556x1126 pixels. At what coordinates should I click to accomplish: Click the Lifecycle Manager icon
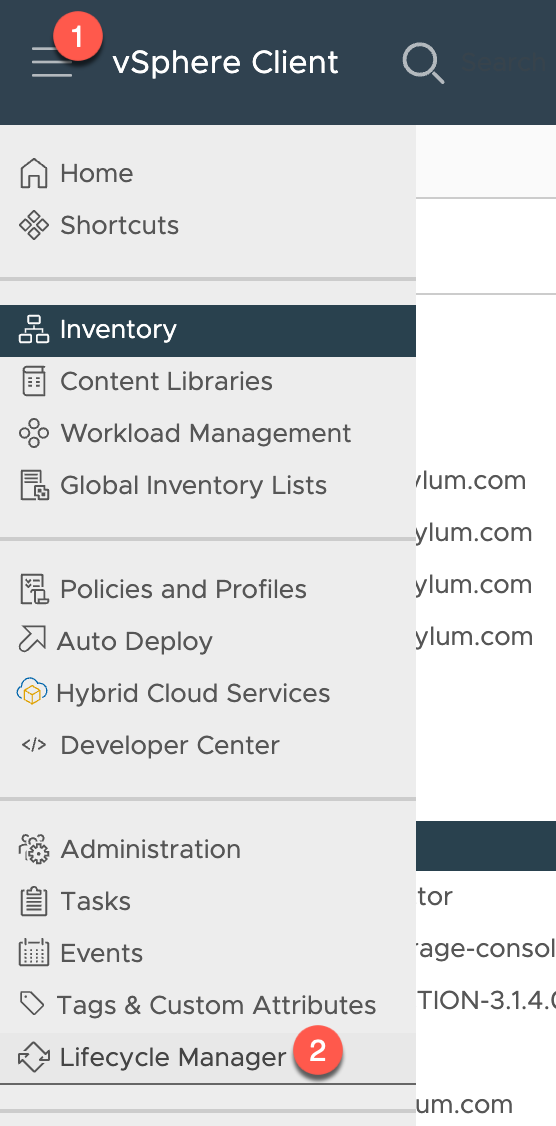[33, 1058]
